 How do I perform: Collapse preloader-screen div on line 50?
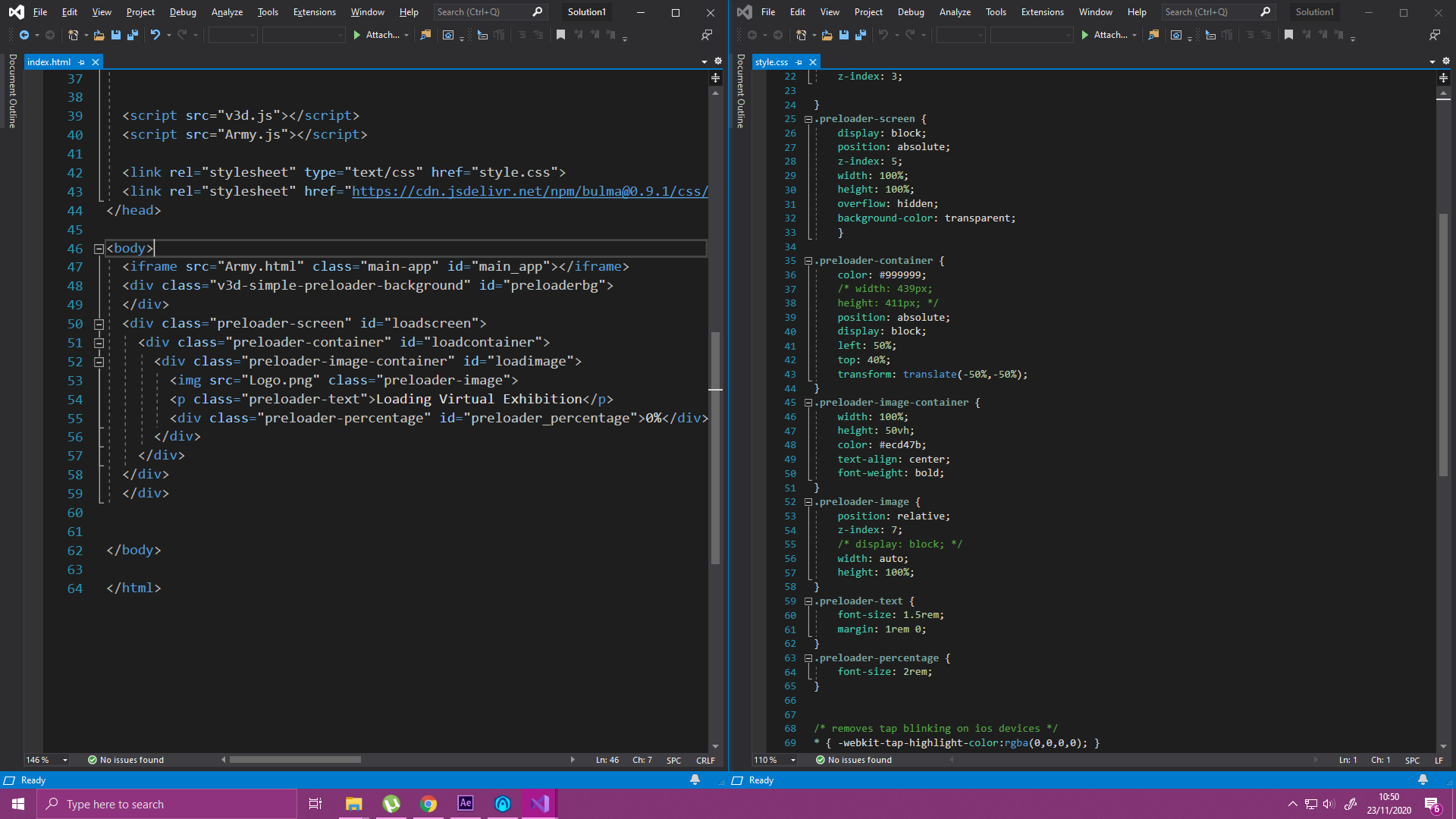tap(99, 324)
